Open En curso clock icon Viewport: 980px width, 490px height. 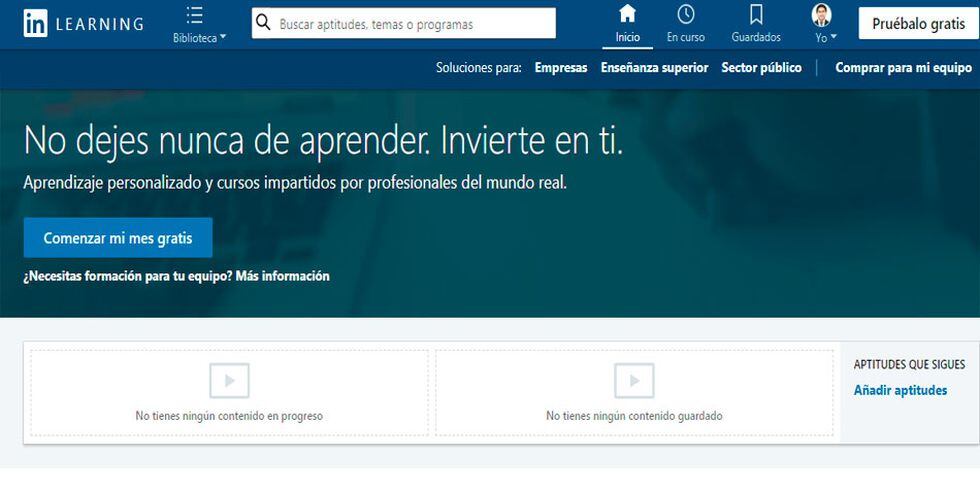686,15
